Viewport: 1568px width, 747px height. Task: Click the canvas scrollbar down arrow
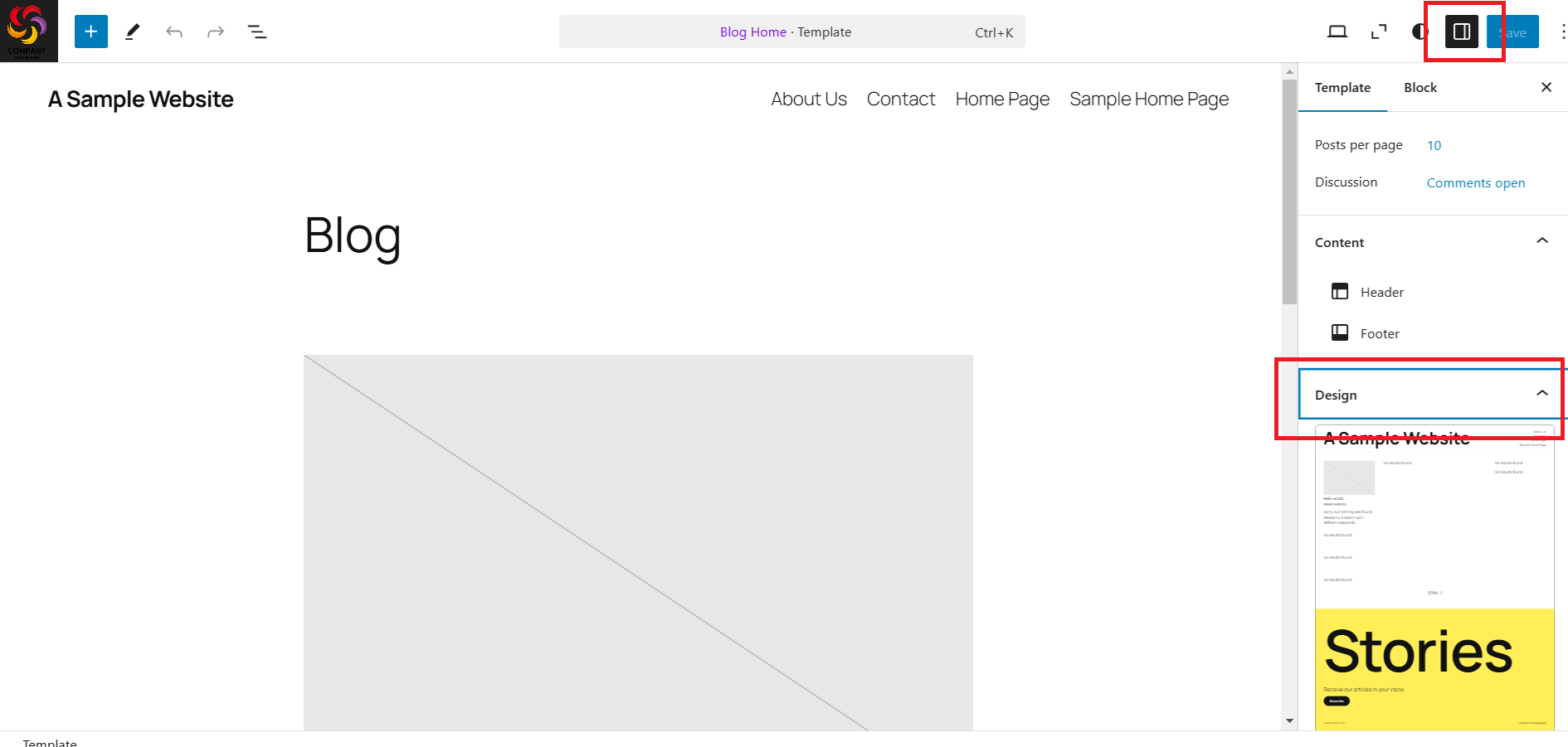coord(1289,721)
